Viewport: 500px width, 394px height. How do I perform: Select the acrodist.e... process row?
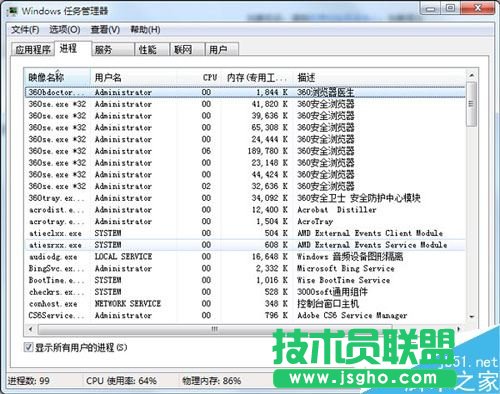(x=245, y=210)
